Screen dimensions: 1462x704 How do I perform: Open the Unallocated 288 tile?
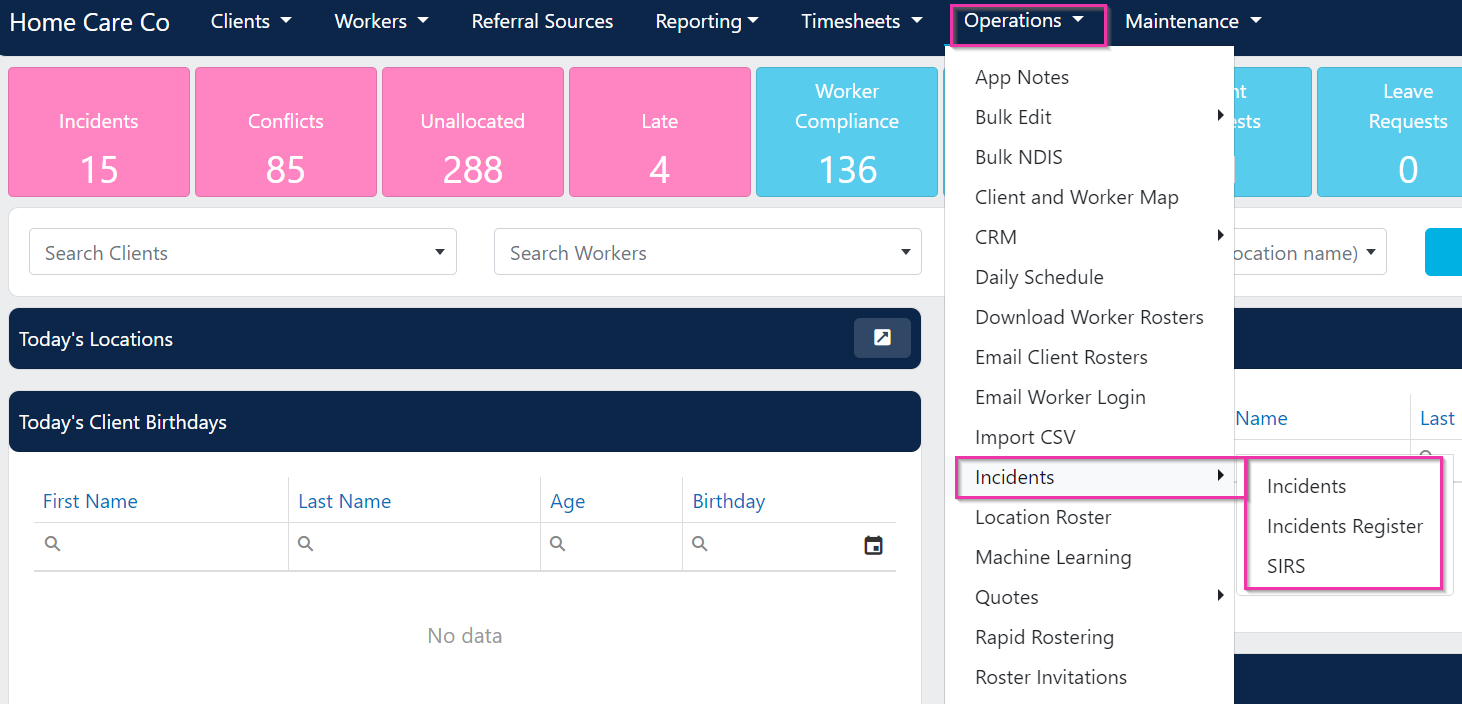click(x=473, y=132)
